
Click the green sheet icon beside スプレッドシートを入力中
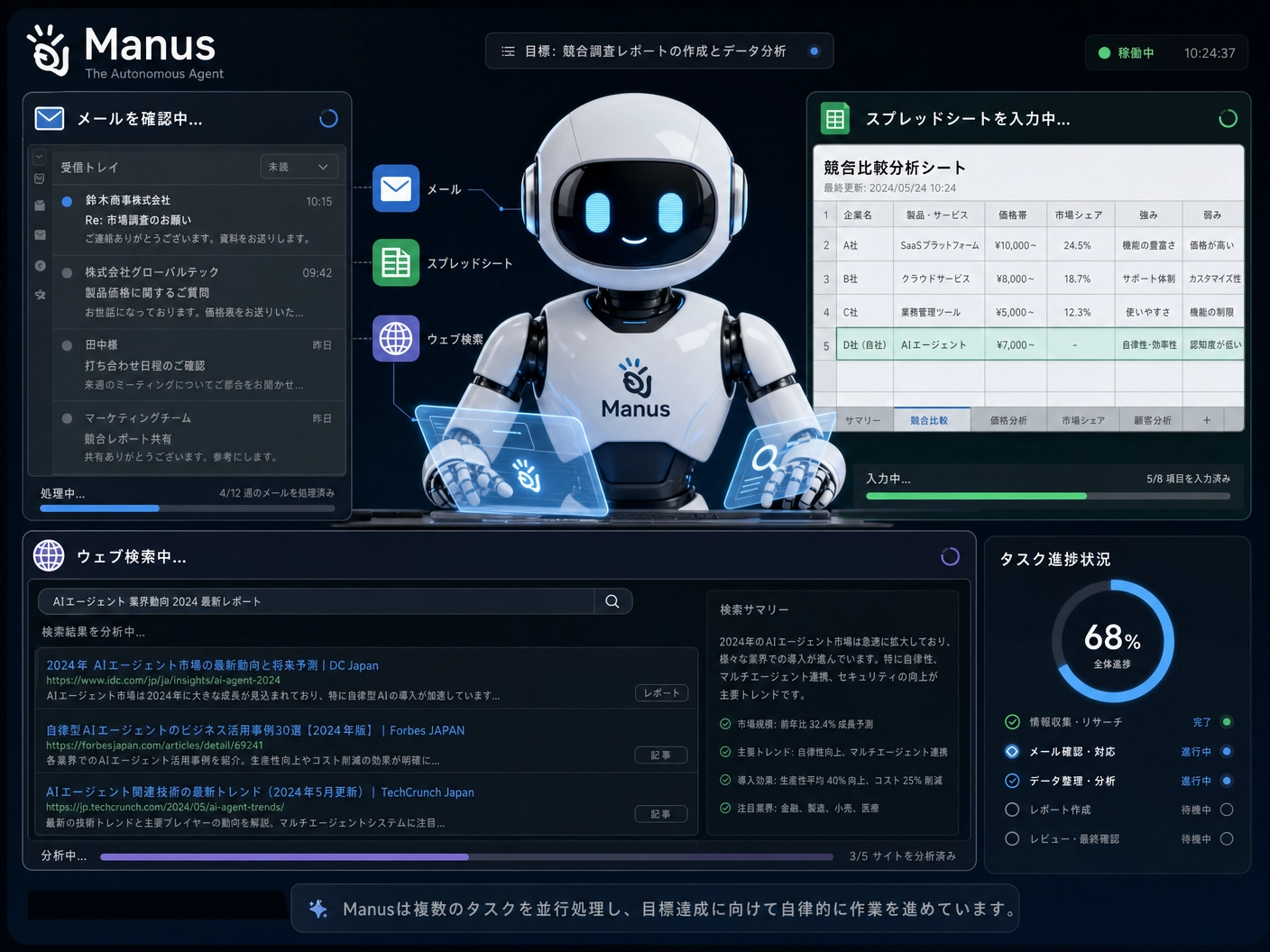point(835,118)
